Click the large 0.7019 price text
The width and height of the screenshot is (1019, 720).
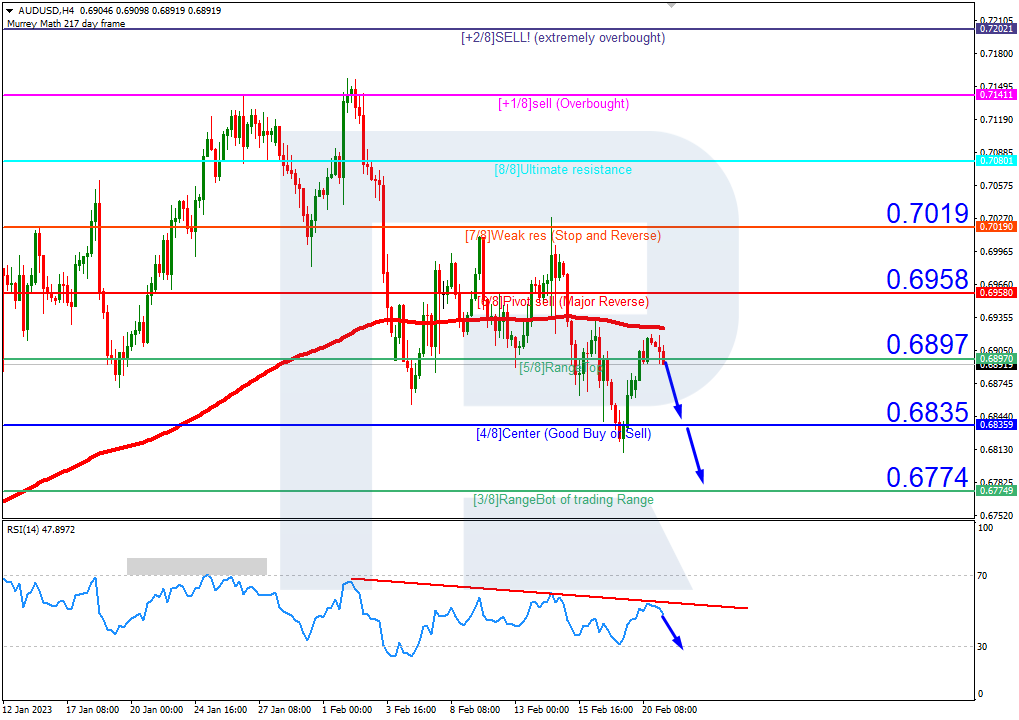pos(927,213)
